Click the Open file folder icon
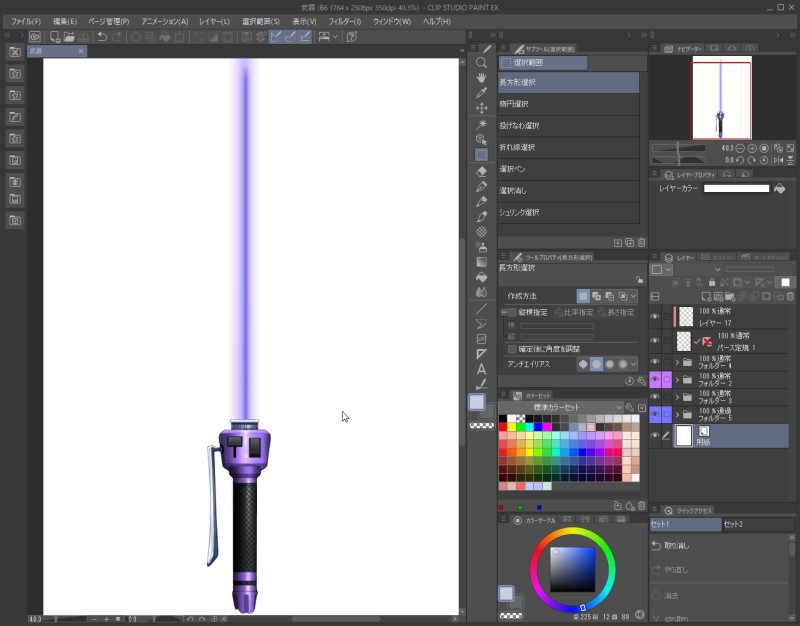This screenshot has width=800, height=626. pyautogui.click(x=69, y=37)
